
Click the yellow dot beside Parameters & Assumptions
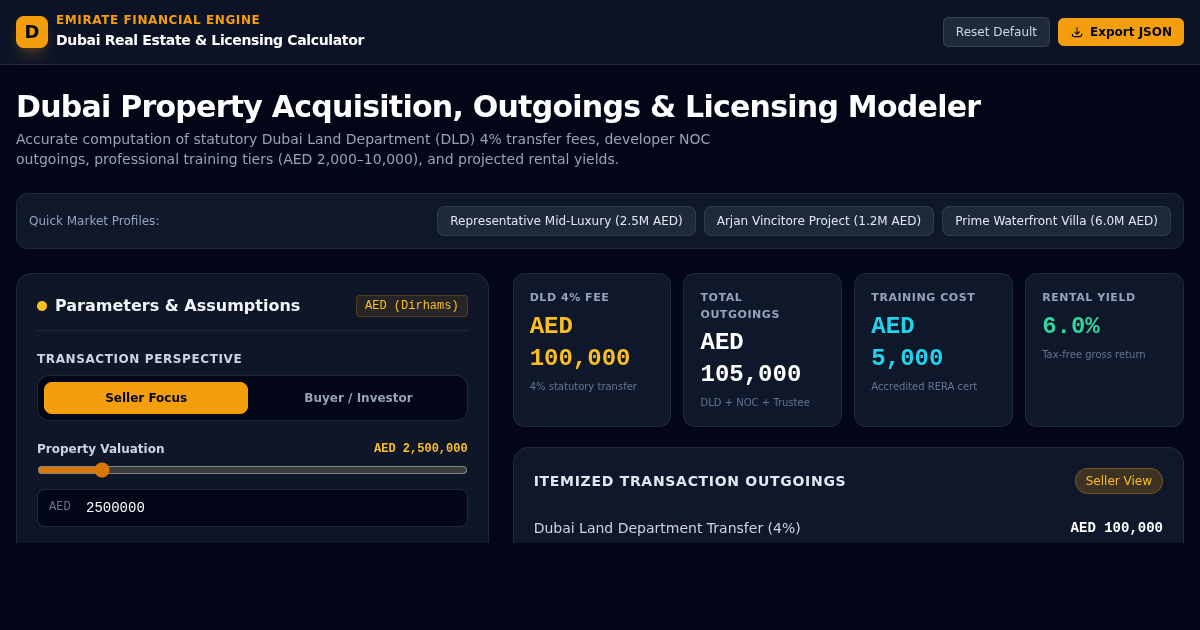click(42, 306)
